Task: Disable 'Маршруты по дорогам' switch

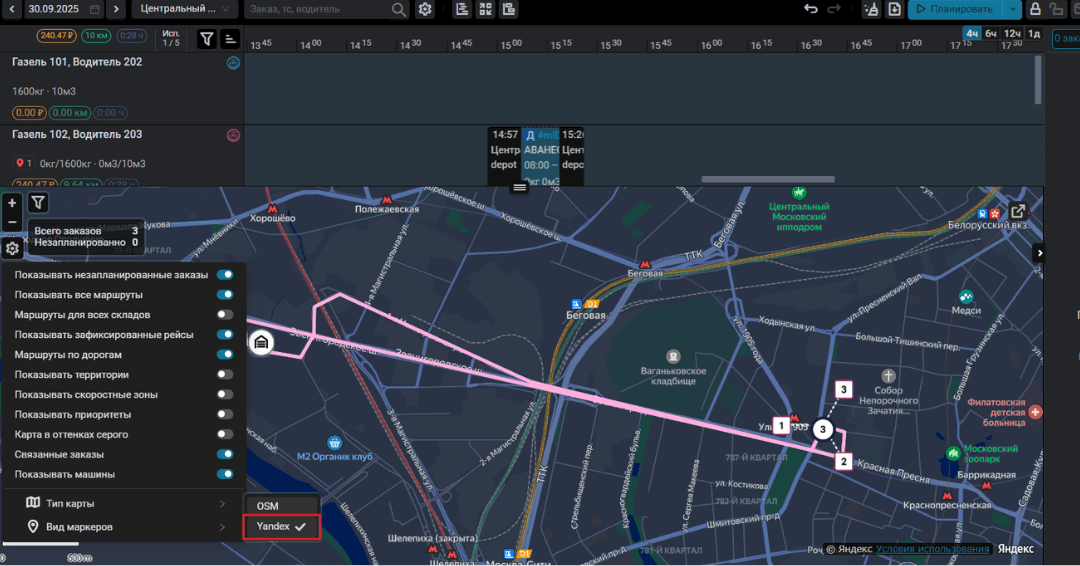Action: (x=225, y=355)
